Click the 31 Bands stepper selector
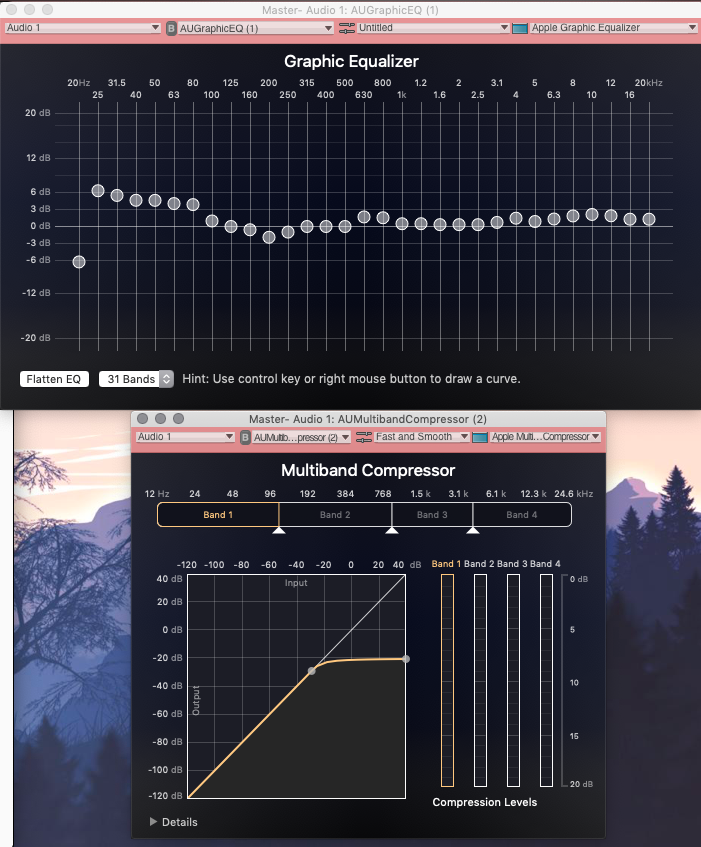This screenshot has height=847, width=701. click(x=166, y=379)
